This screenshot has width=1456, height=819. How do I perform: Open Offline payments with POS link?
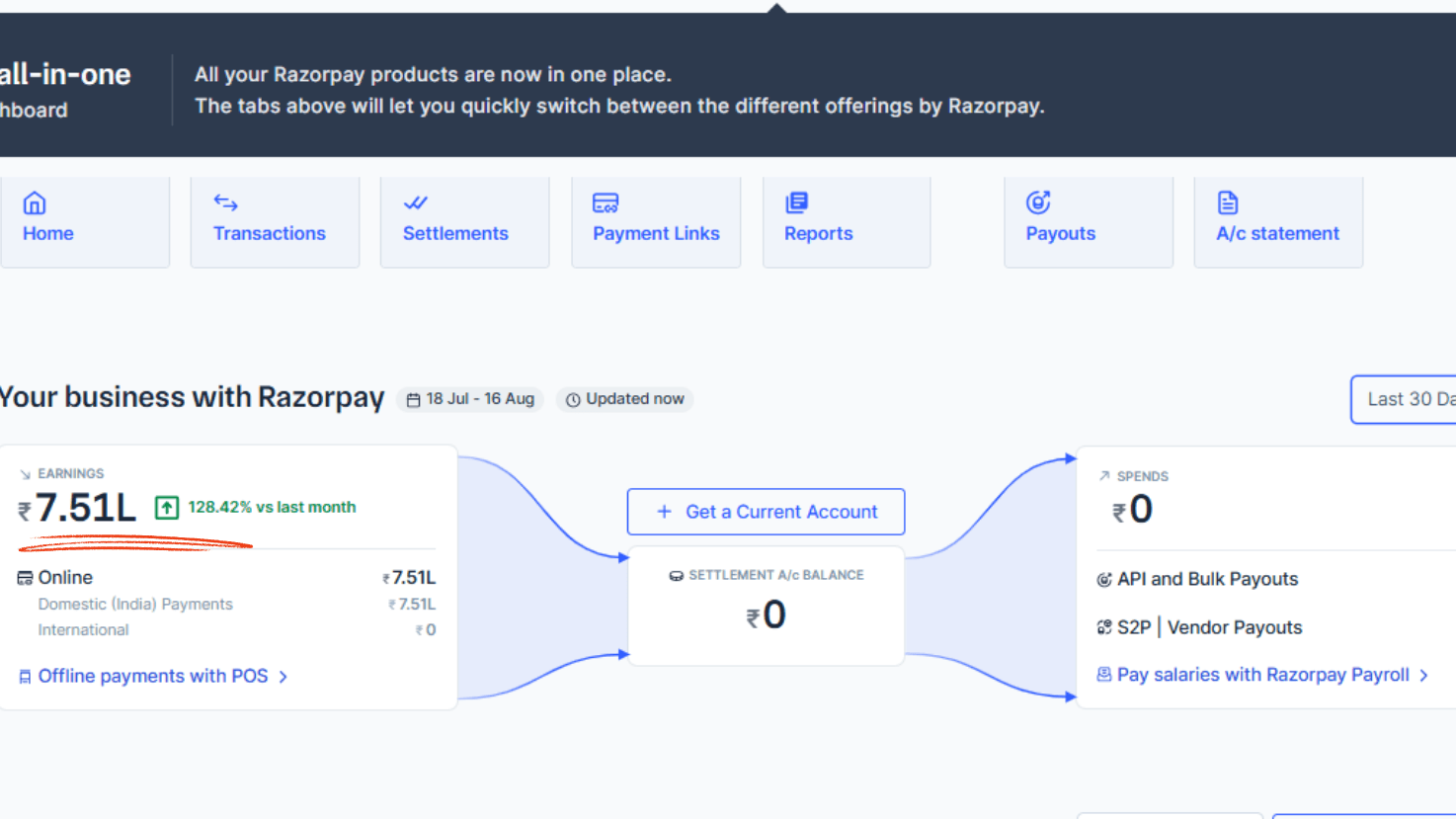(153, 677)
